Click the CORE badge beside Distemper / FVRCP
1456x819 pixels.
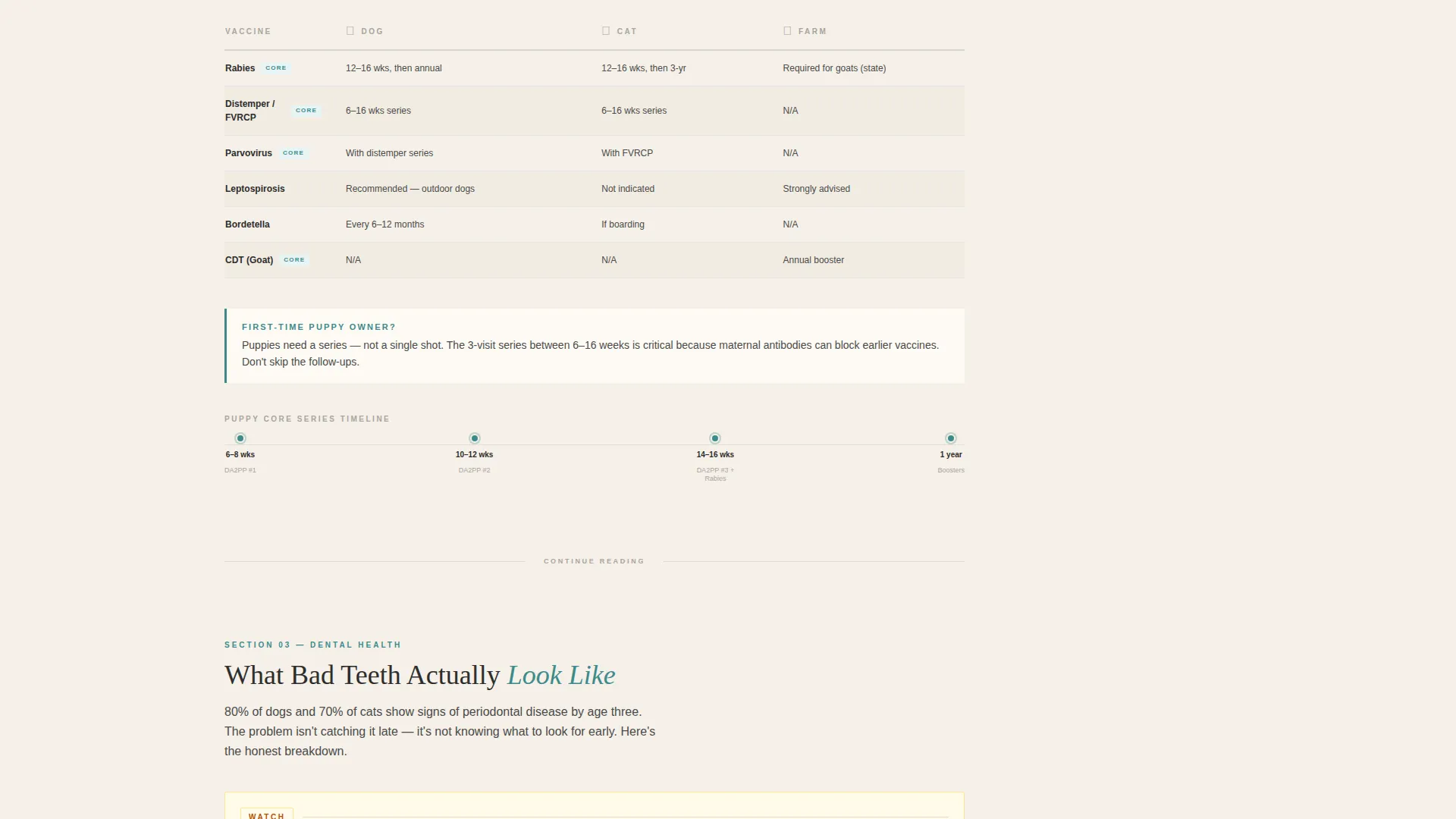(306, 111)
